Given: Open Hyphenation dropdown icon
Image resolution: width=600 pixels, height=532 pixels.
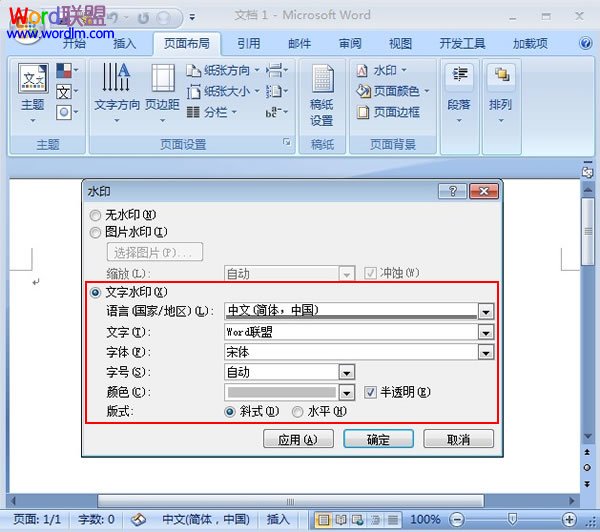Looking at the screenshot, I should point(277,112).
